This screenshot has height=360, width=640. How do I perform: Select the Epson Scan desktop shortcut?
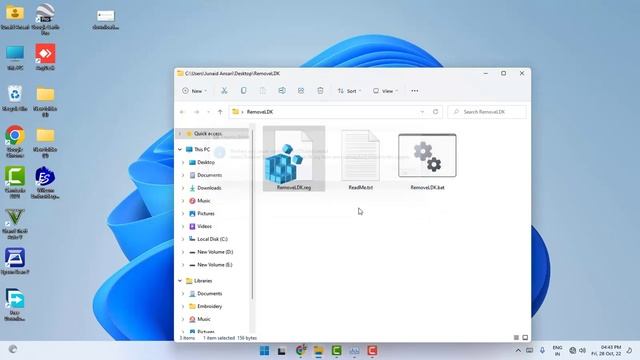coord(15,261)
